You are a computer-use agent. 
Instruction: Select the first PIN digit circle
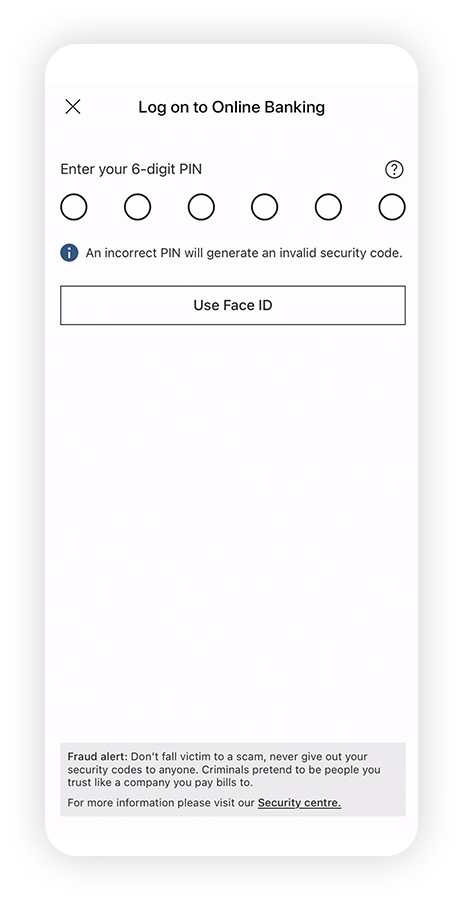(x=74, y=207)
